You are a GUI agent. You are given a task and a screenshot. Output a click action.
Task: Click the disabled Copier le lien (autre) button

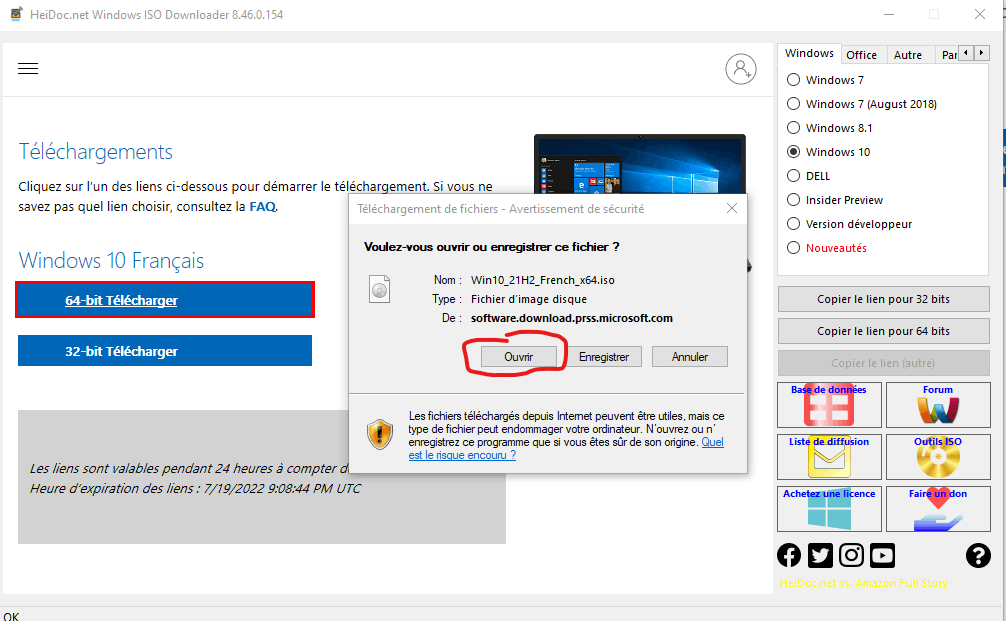tap(883, 363)
